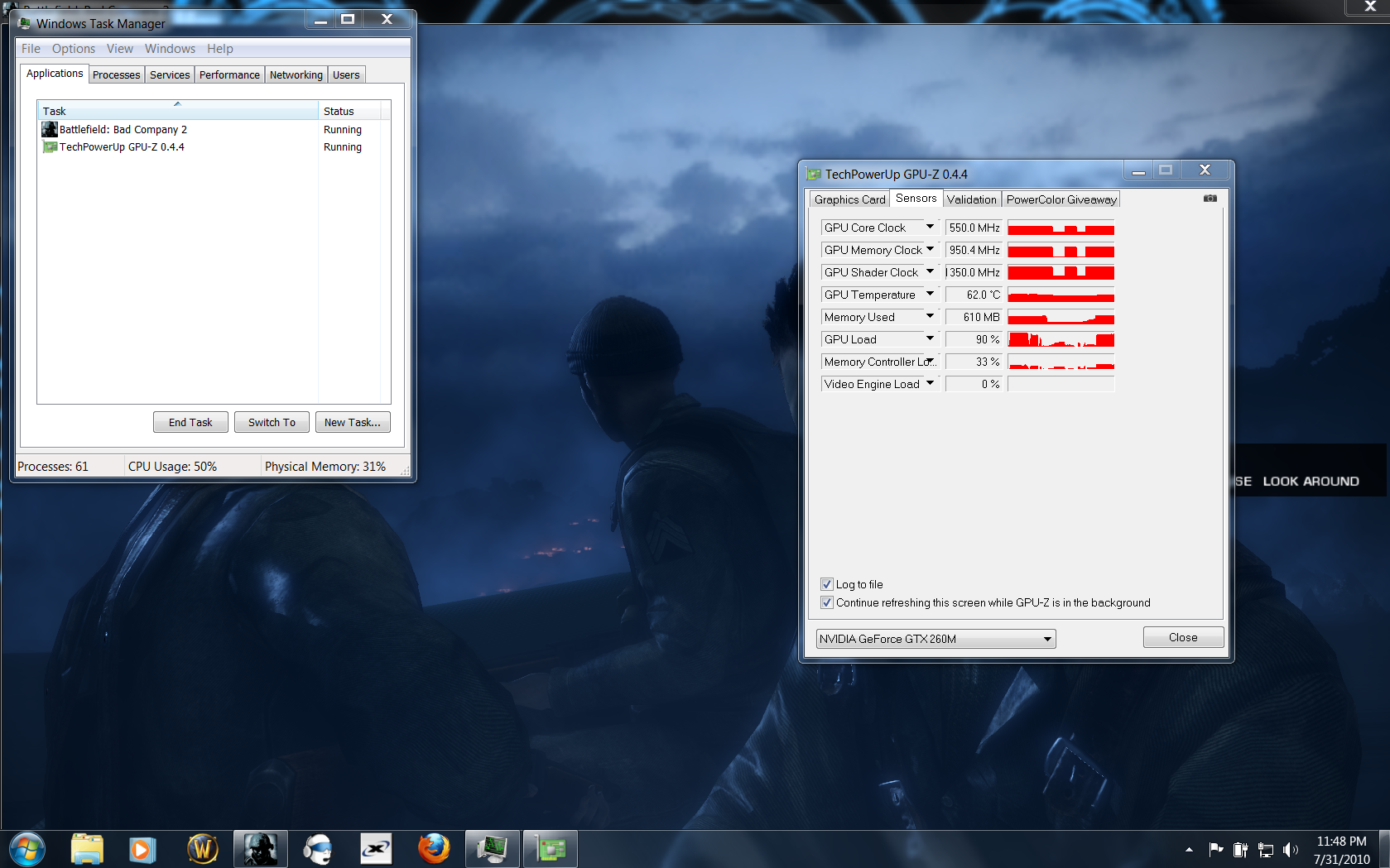Launch Windows Media Player from taskbar
Viewport: 1390px width, 868px height.
click(x=142, y=849)
